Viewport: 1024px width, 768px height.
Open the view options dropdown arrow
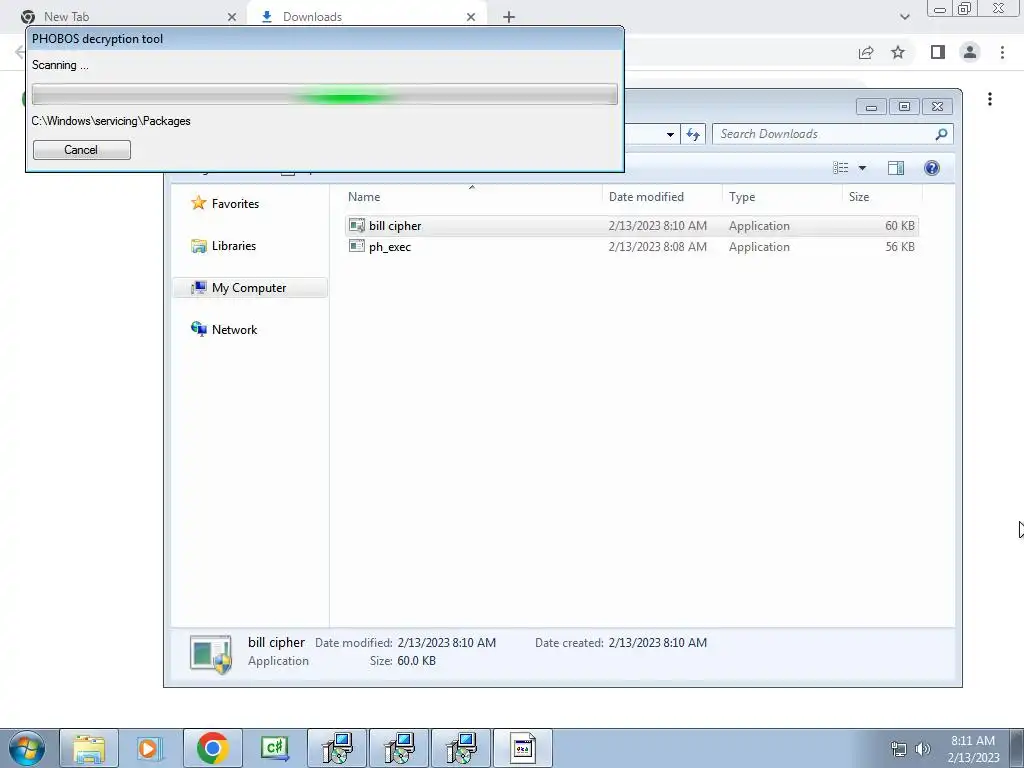pyautogui.click(x=862, y=168)
